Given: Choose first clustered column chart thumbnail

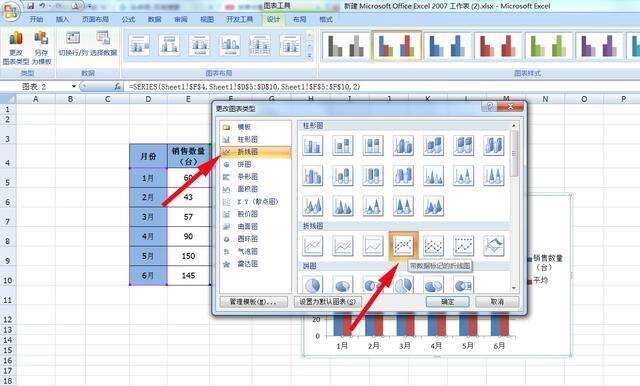Looking at the screenshot, I should click(312, 146).
